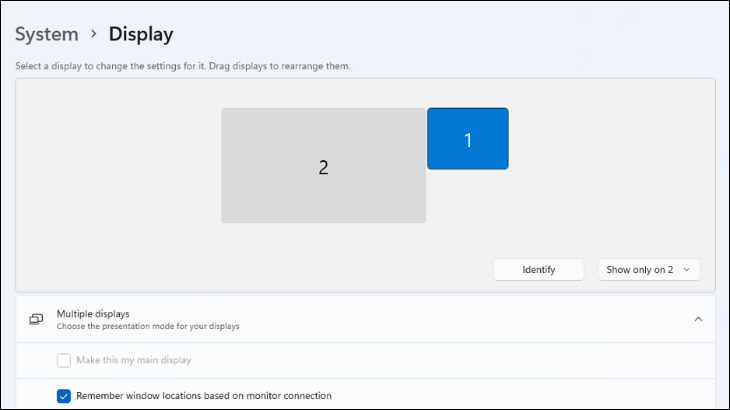Image resolution: width=730 pixels, height=410 pixels.
Task: Open the 'Show only on 2' dropdown
Action: [x=640, y=270]
